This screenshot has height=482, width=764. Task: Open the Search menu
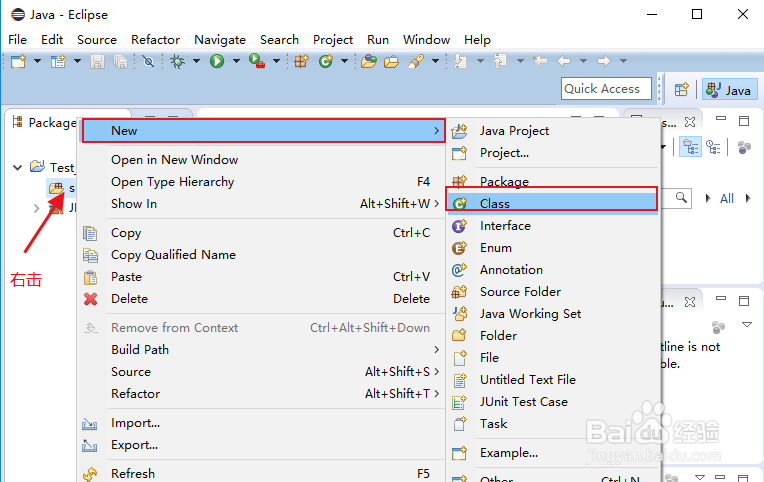(279, 39)
